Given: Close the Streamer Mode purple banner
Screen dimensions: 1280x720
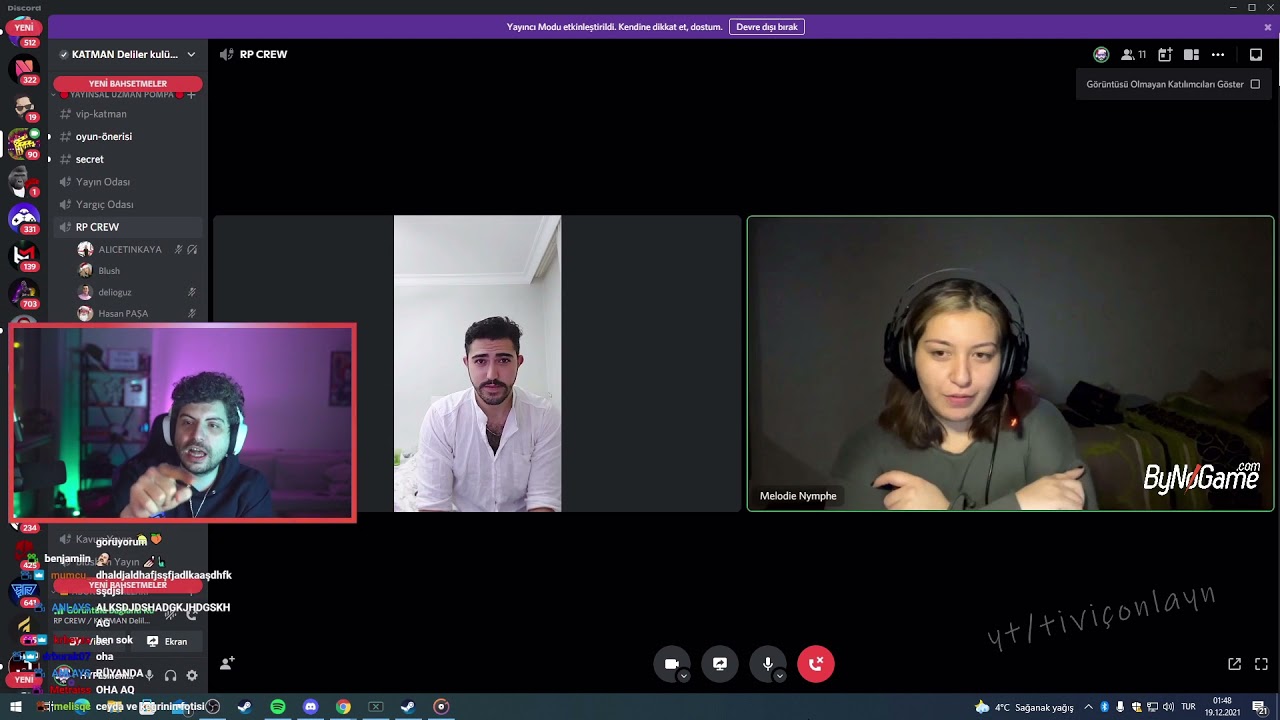Looking at the screenshot, I should (1268, 27).
